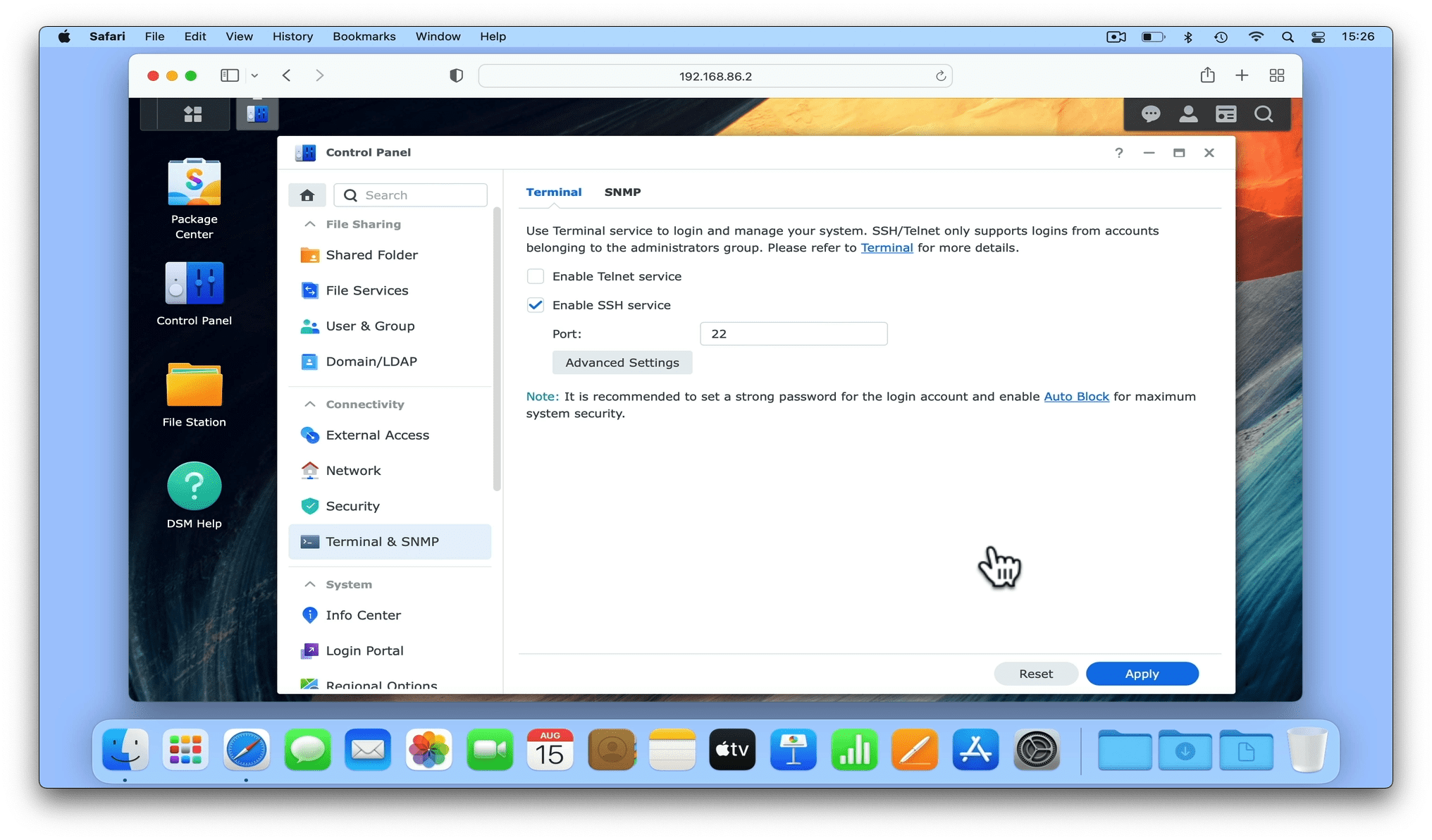Select Control Panel taskbar icon in DSM

click(x=257, y=113)
